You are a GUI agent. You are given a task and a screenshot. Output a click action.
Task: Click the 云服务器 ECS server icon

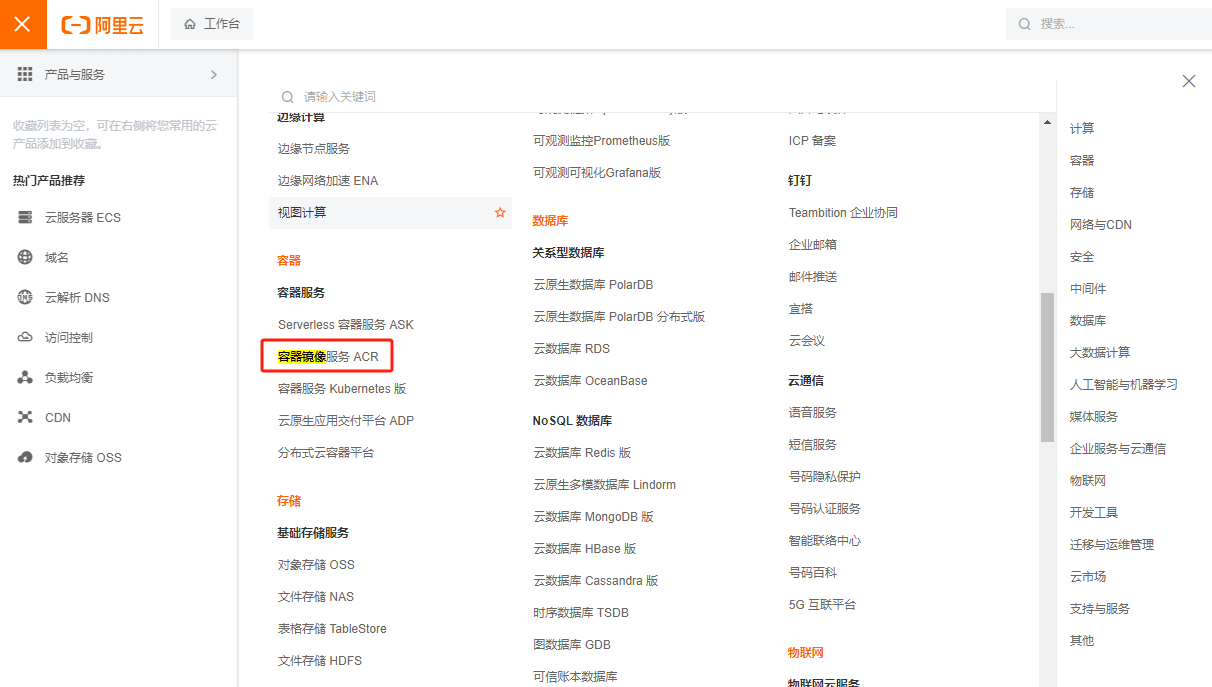pos(25,217)
